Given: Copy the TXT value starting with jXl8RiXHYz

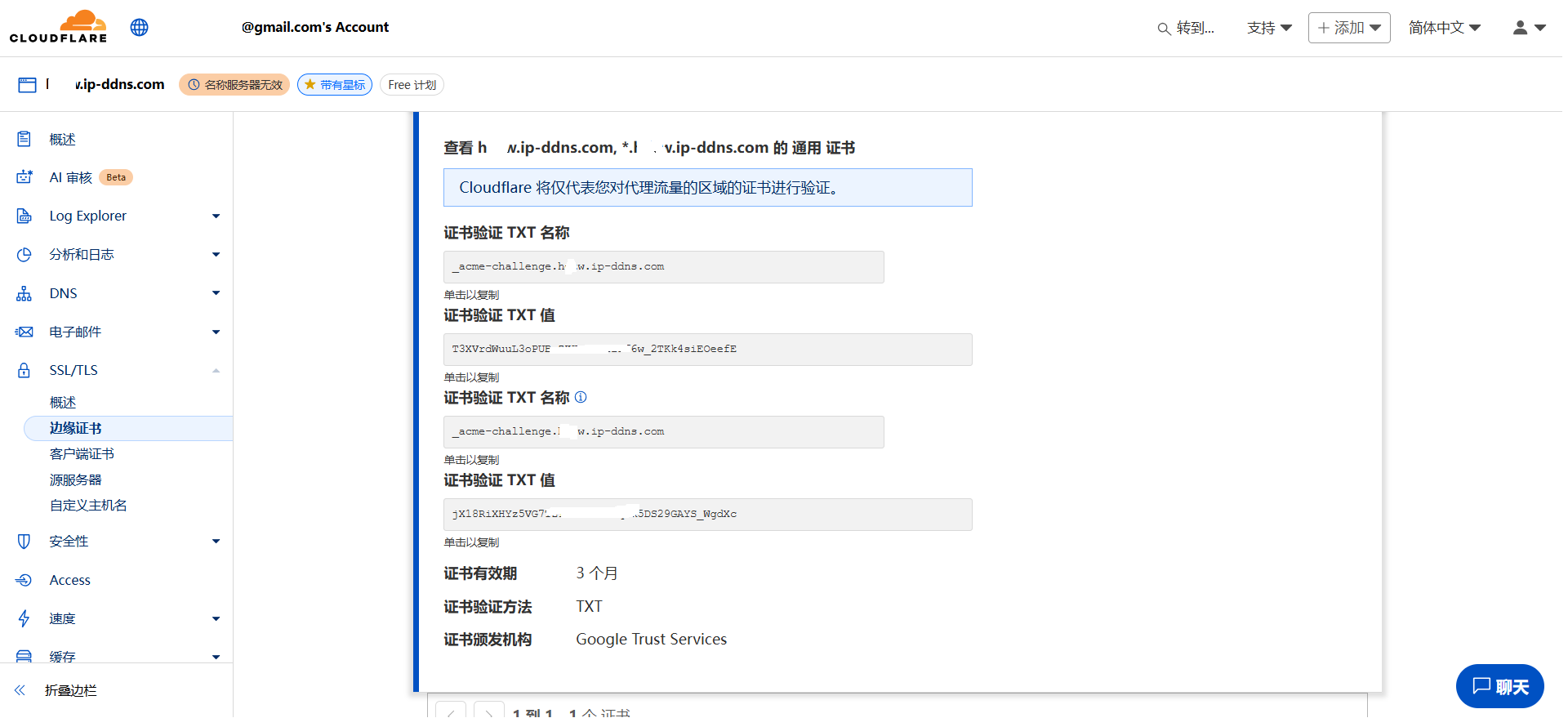Looking at the screenshot, I should tap(707, 515).
